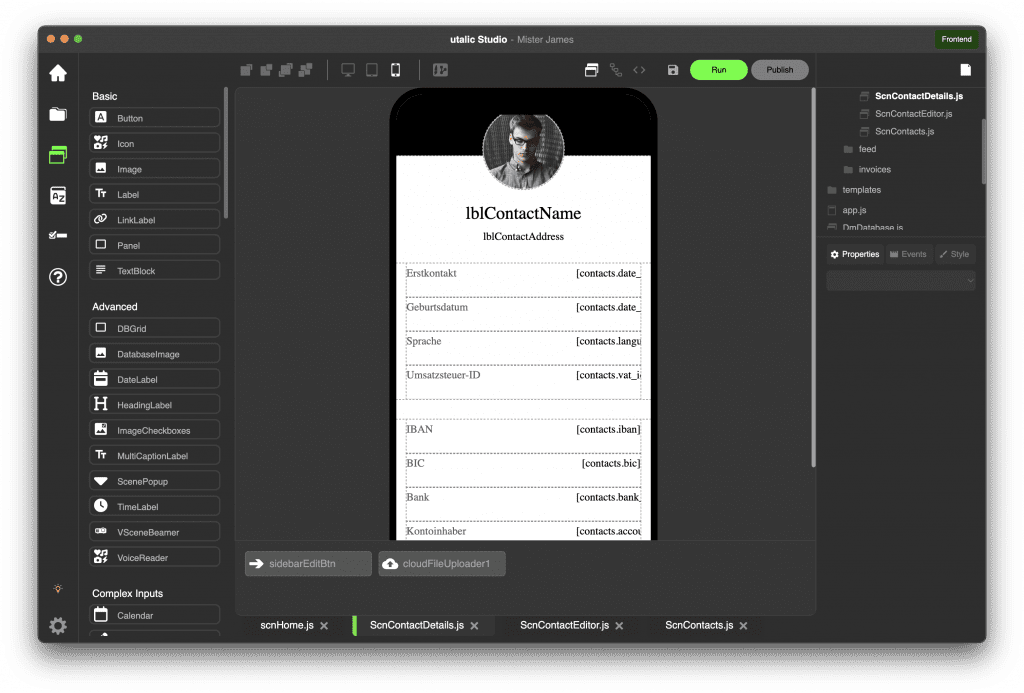Switch to the ScnContactEditor.js tab
Screen dimensions: 1024x693
pyautogui.click(x=564, y=625)
